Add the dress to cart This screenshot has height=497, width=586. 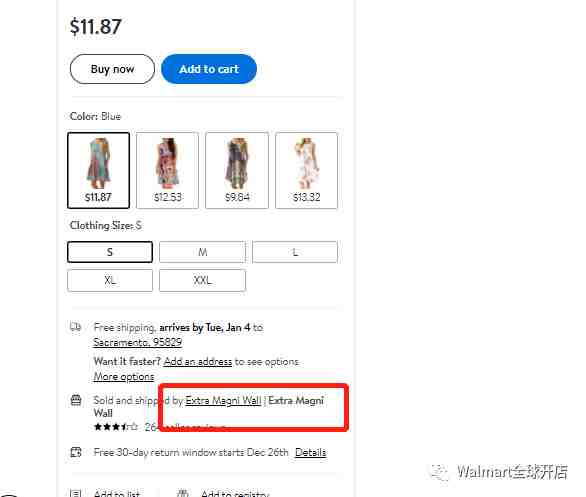(x=209, y=69)
